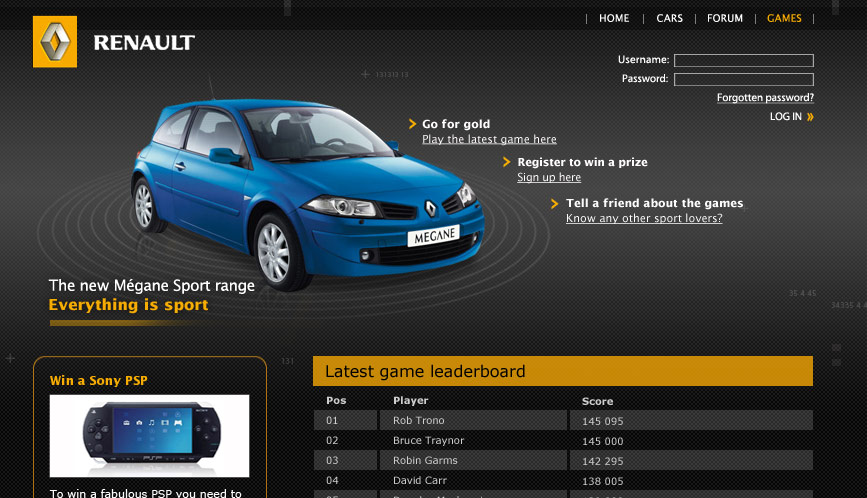Open Know any other sport lovers? link
The height and width of the screenshot is (498, 867).
click(x=644, y=218)
